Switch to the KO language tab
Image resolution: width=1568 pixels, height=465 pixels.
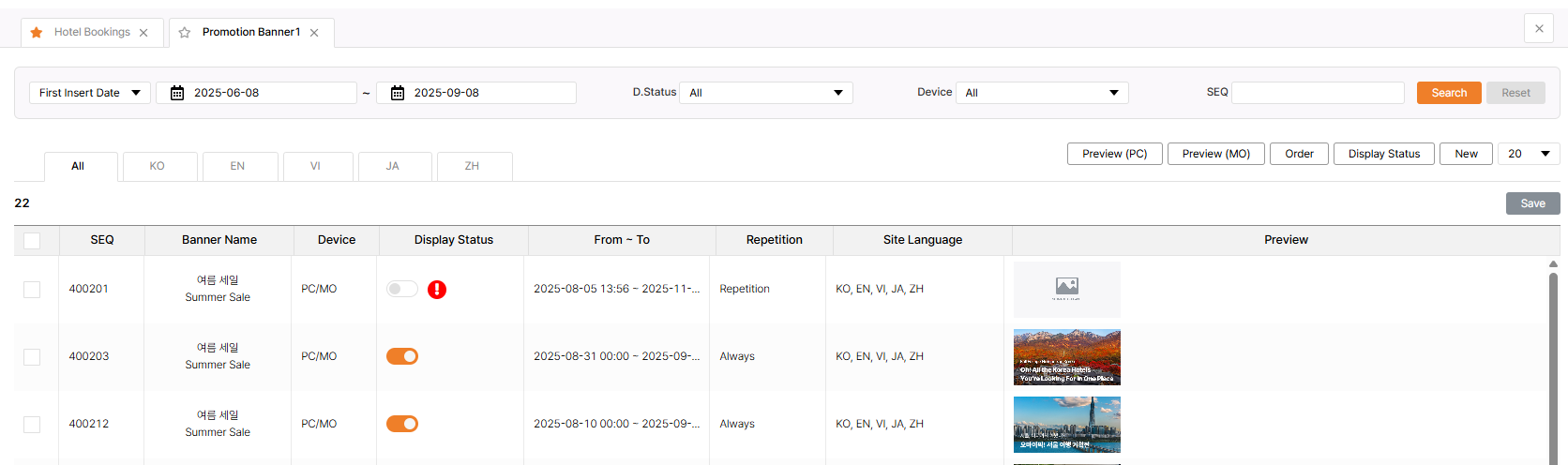click(x=158, y=166)
